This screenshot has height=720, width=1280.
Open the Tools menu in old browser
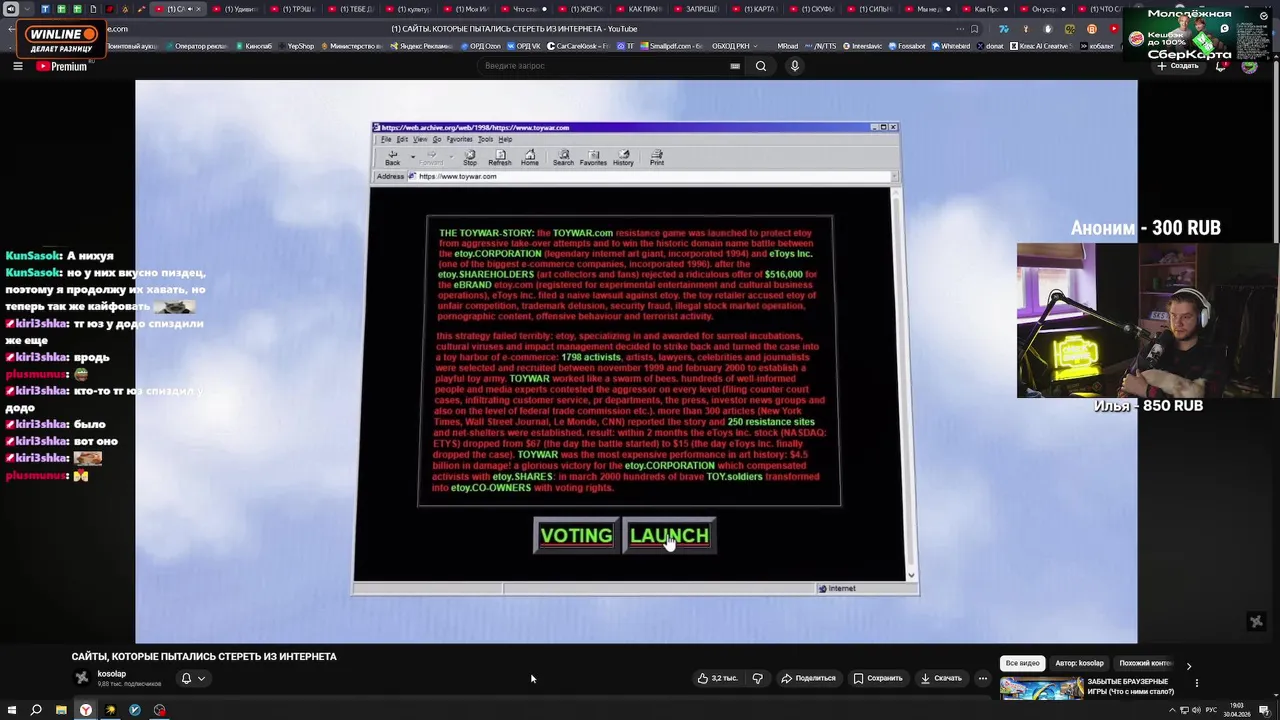coord(485,139)
